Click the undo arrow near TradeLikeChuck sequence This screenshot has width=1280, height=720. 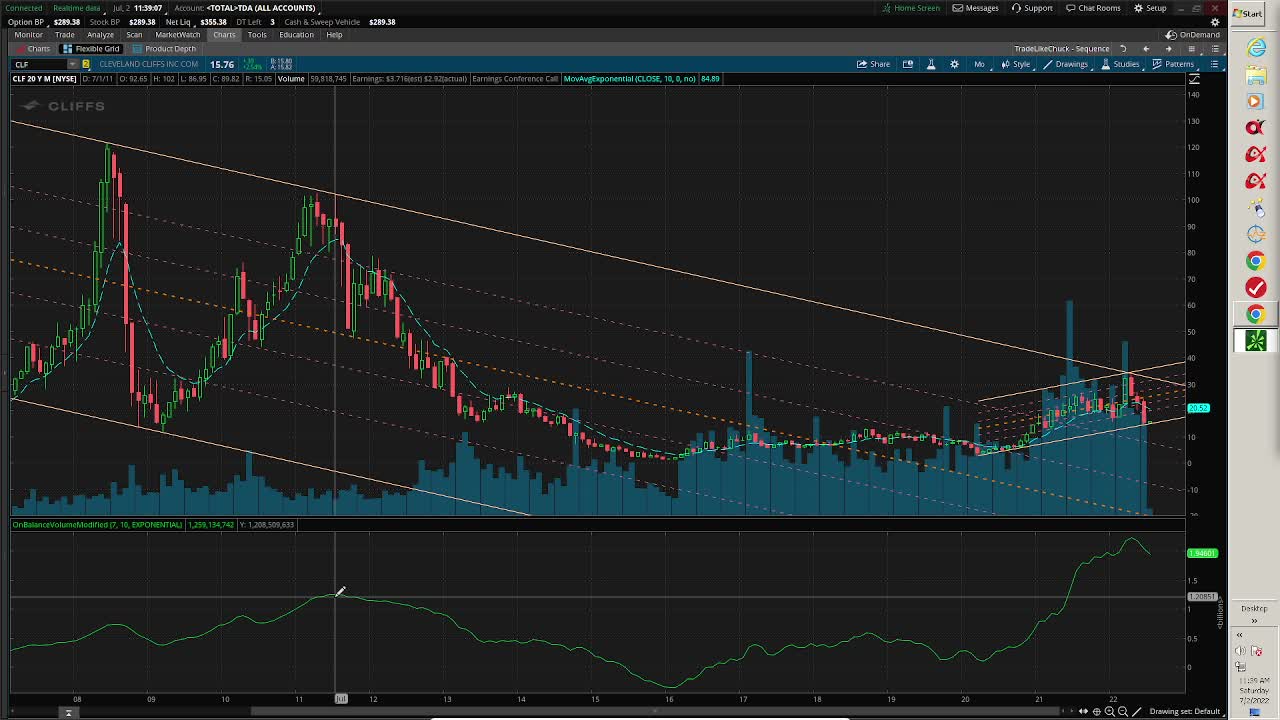(1123, 48)
